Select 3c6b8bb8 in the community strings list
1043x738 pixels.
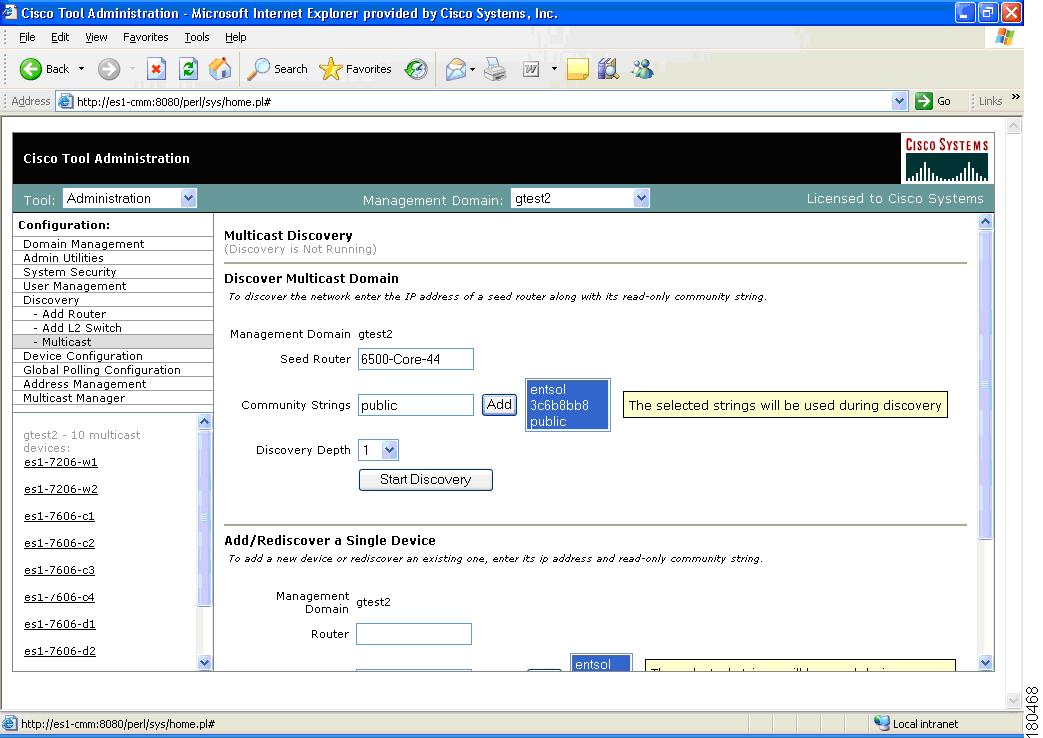pos(567,405)
